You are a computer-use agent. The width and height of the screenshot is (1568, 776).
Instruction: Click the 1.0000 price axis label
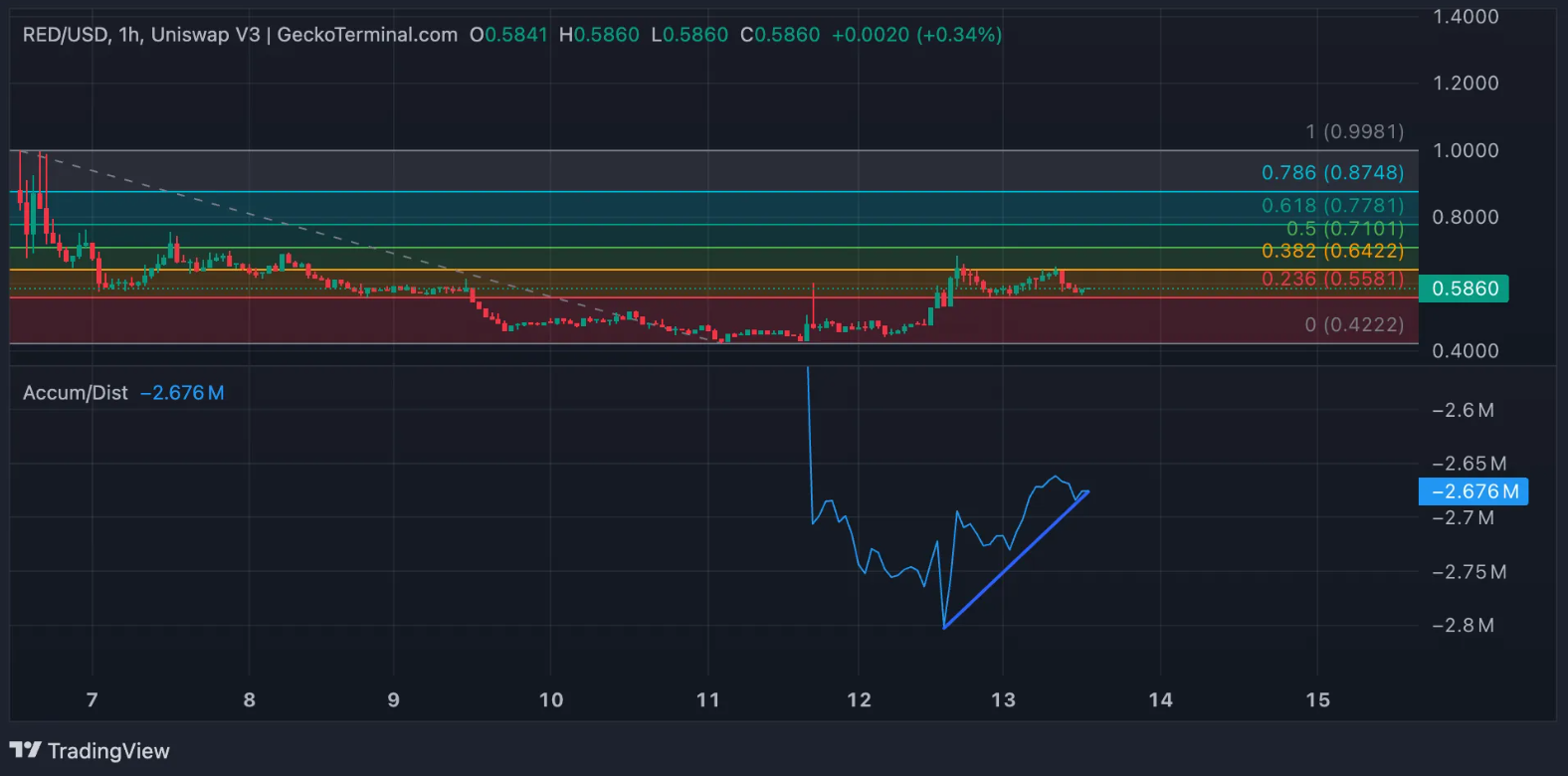coord(1465,150)
